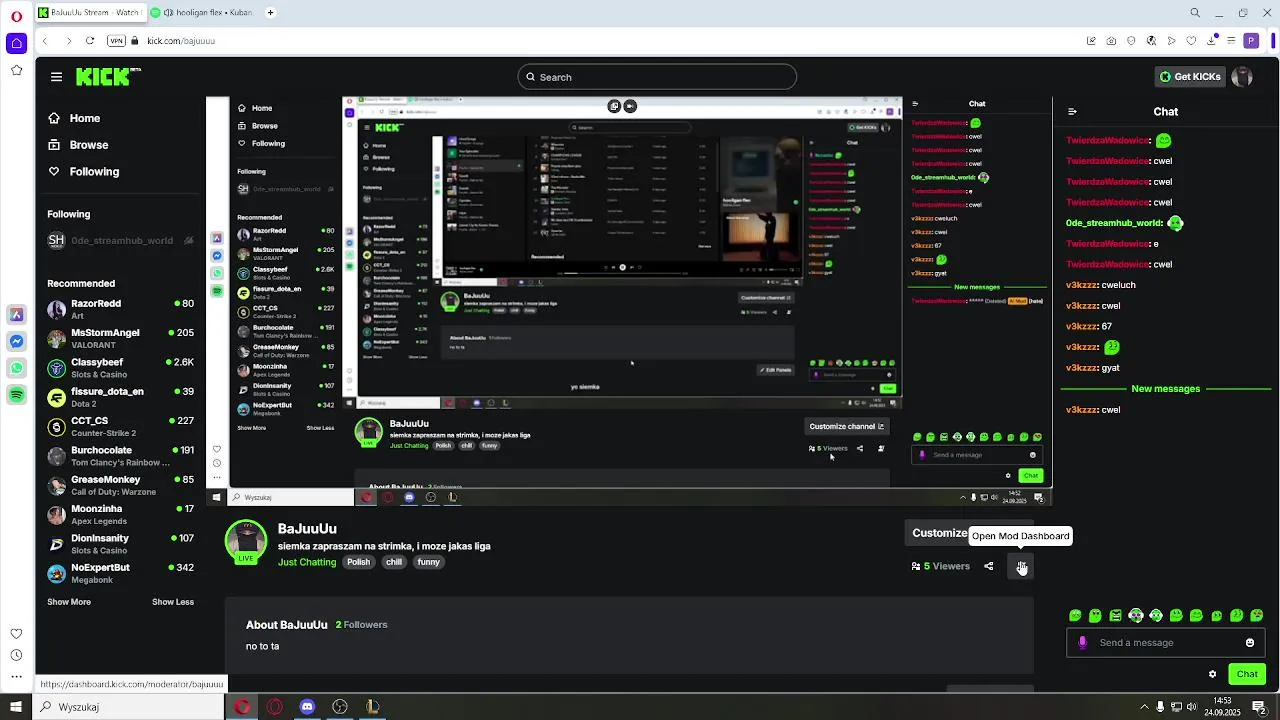
Task: Click New messages divider in chat
Action: click(1166, 388)
